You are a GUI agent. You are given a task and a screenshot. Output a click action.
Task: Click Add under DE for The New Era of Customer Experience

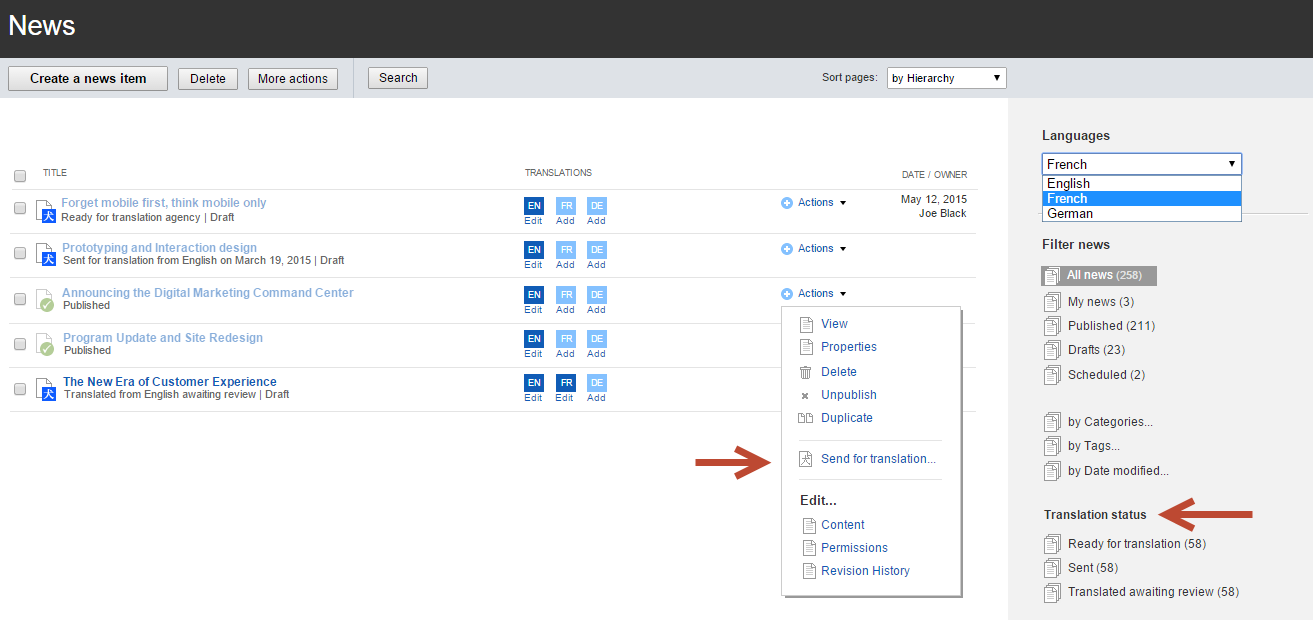[x=596, y=398]
